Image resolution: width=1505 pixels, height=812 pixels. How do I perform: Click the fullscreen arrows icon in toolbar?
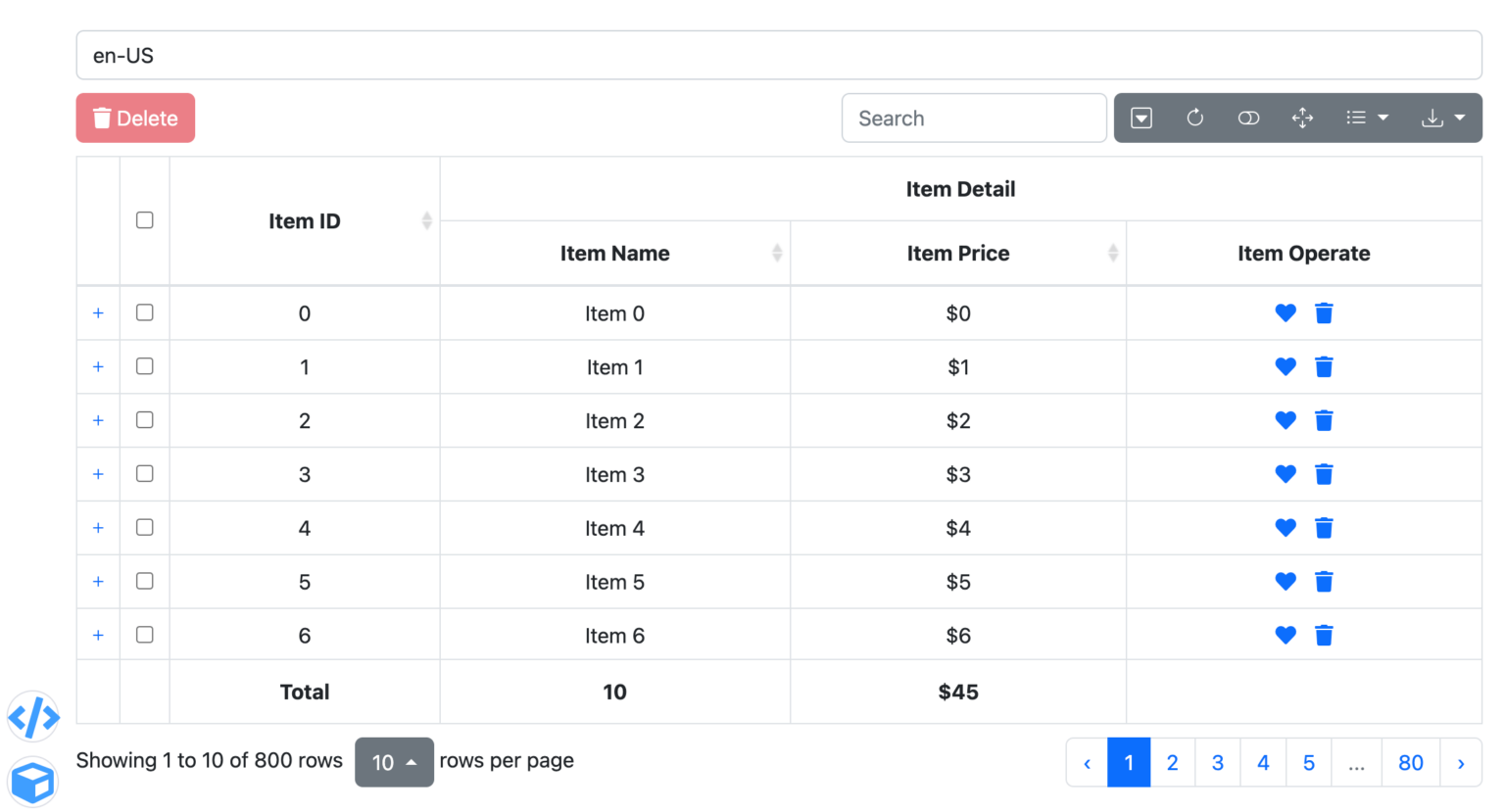coord(1302,118)
